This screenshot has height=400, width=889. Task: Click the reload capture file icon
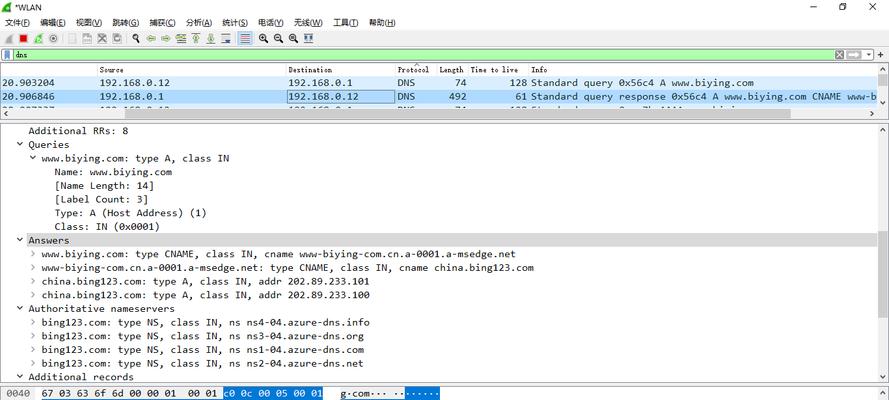[117, 39]
